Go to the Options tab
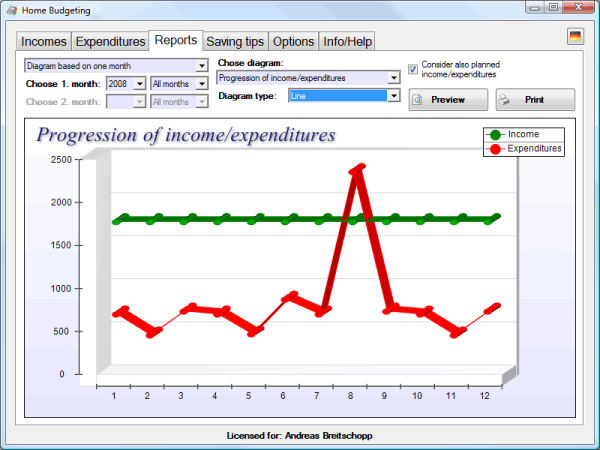This screenshot has height=450, width=600. (293, 41)
